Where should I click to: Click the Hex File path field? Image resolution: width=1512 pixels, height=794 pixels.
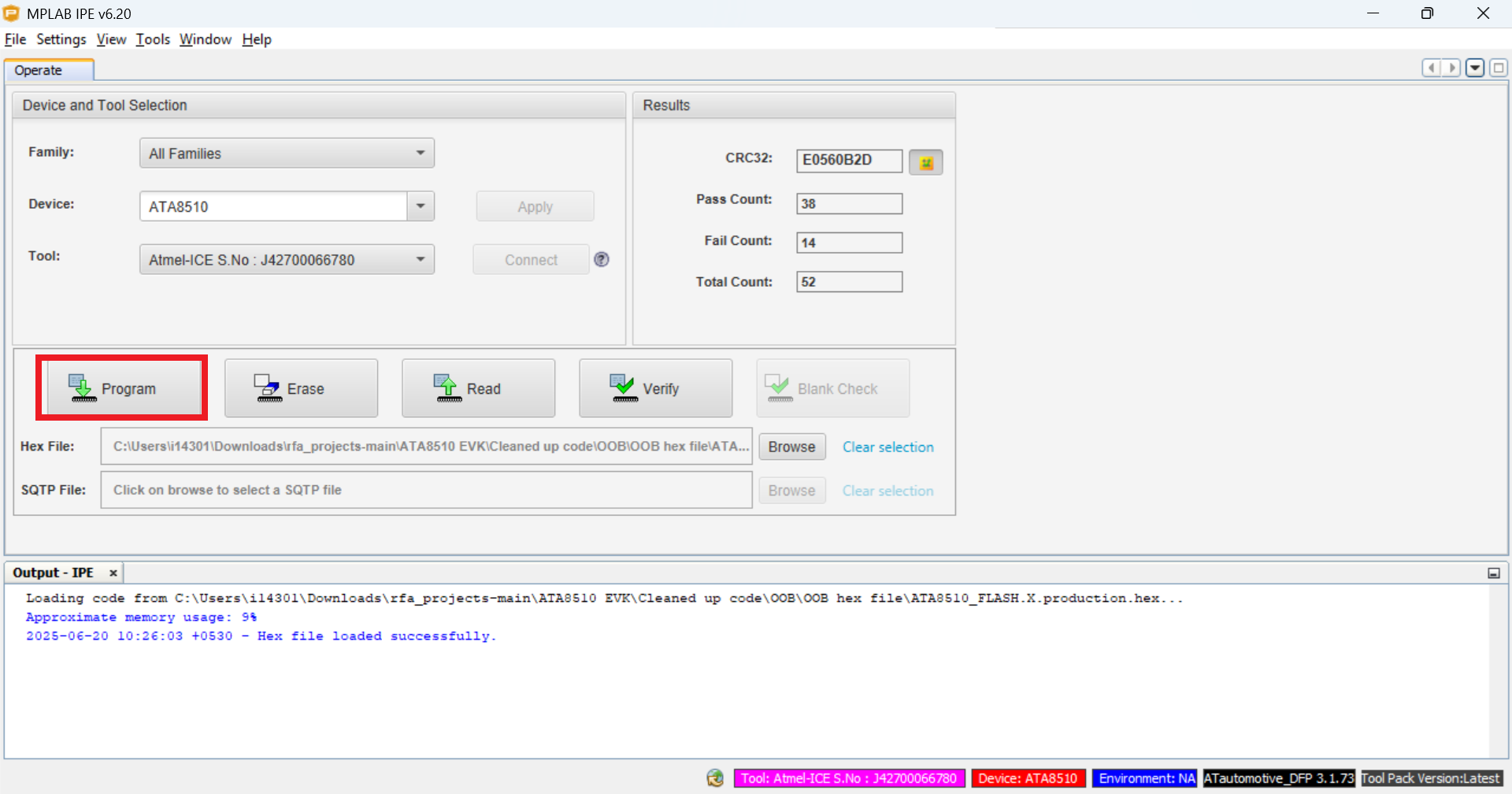coord(426,446)
